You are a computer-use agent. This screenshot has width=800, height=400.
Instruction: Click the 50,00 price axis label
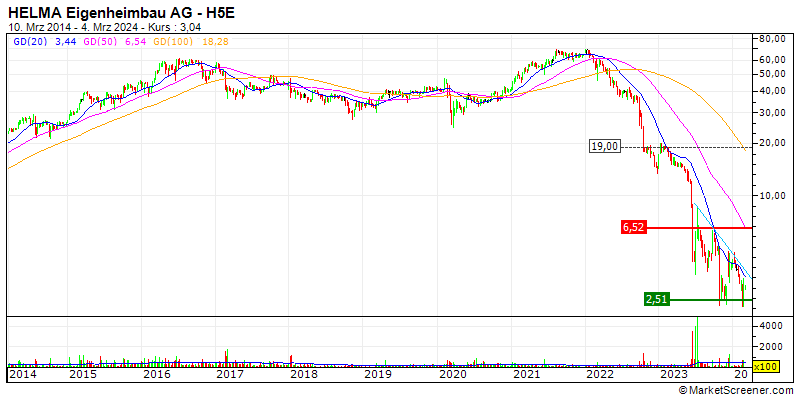point(771,74)
